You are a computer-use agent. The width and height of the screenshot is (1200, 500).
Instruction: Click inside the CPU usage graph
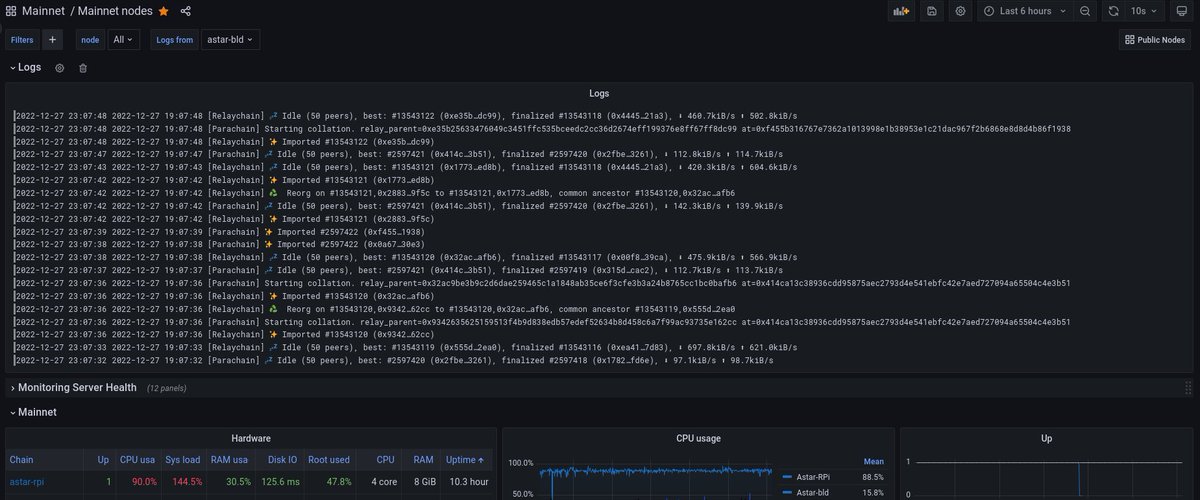[655, 480]
